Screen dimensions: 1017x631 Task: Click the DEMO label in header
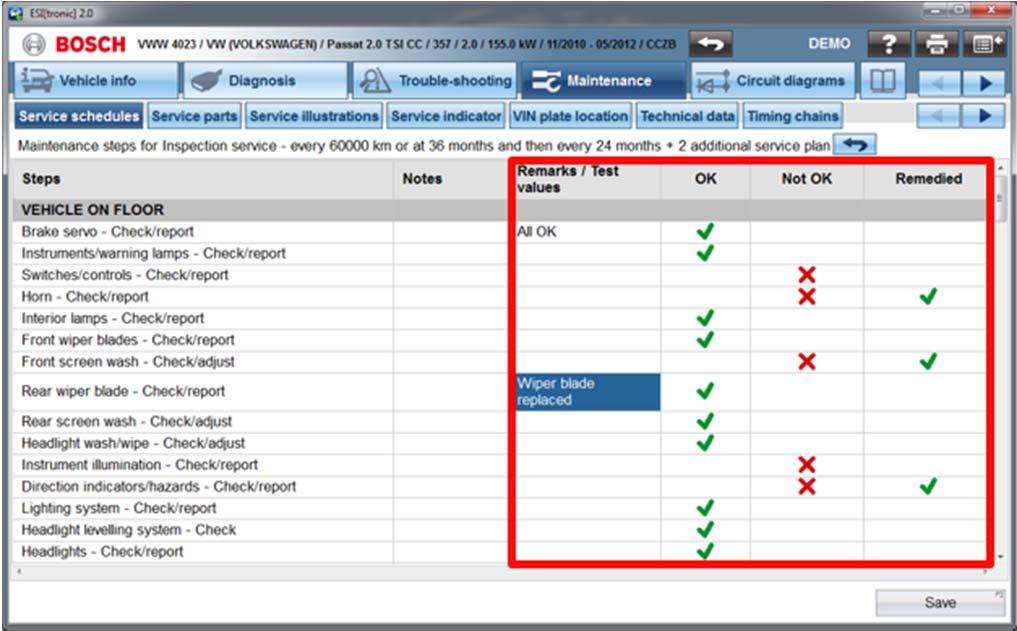coord(829,43)
